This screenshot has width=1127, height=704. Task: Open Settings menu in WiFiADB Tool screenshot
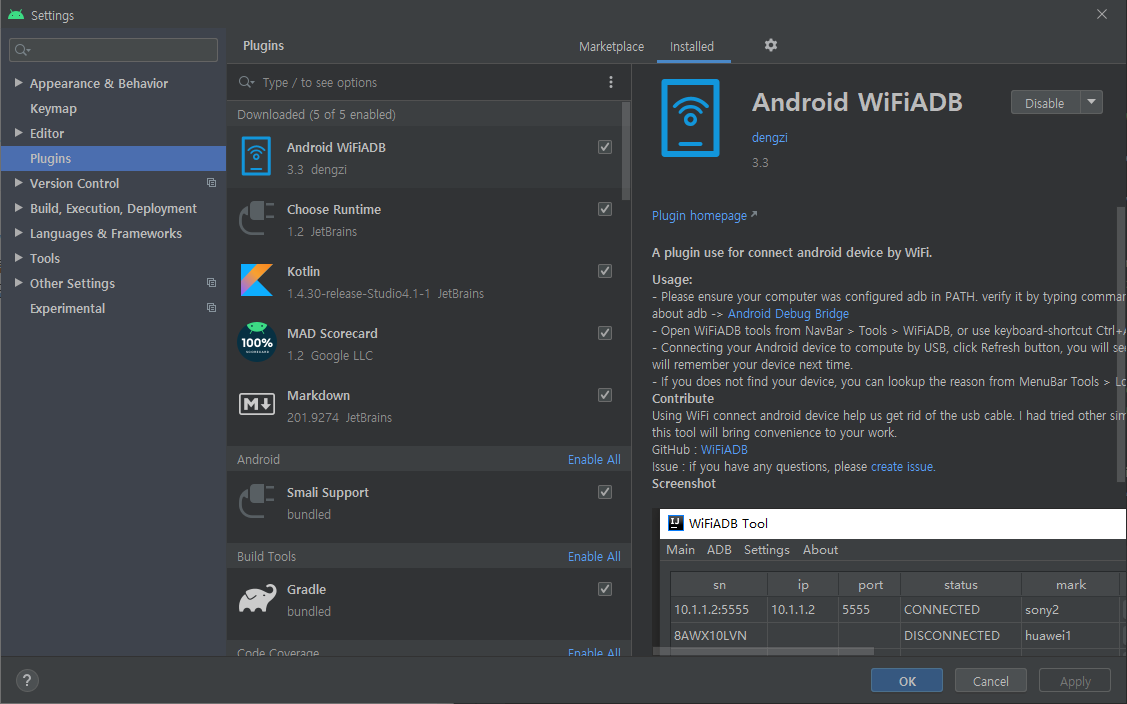(x=766, y=549)
